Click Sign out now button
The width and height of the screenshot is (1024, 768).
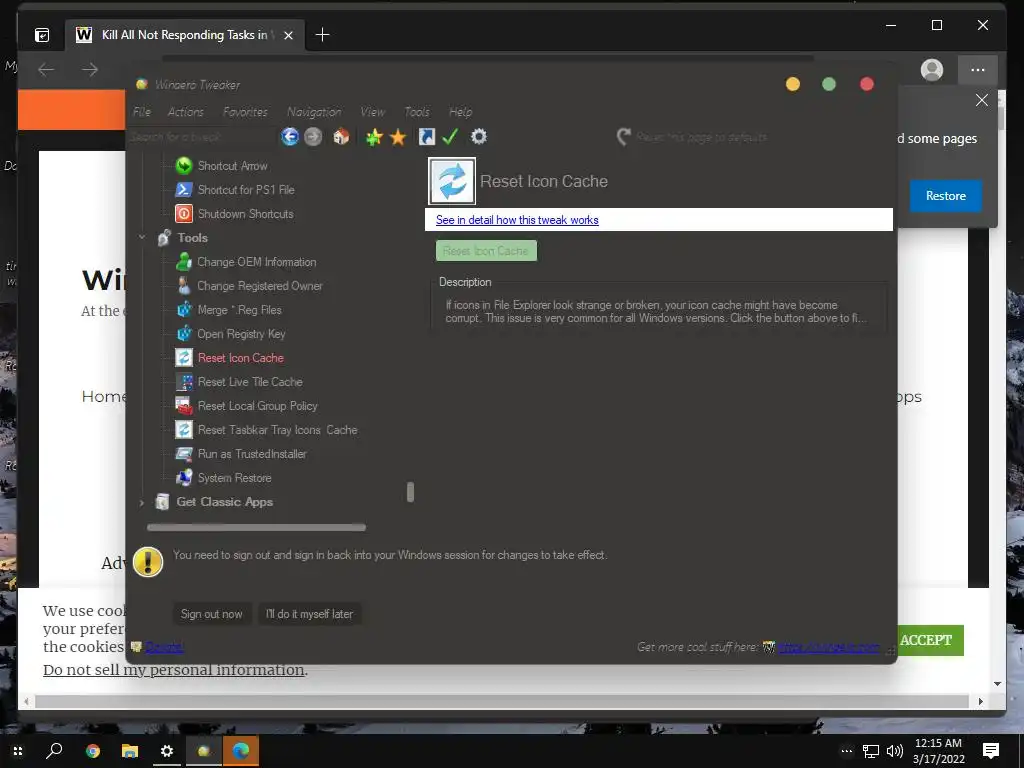click(212, 614)
